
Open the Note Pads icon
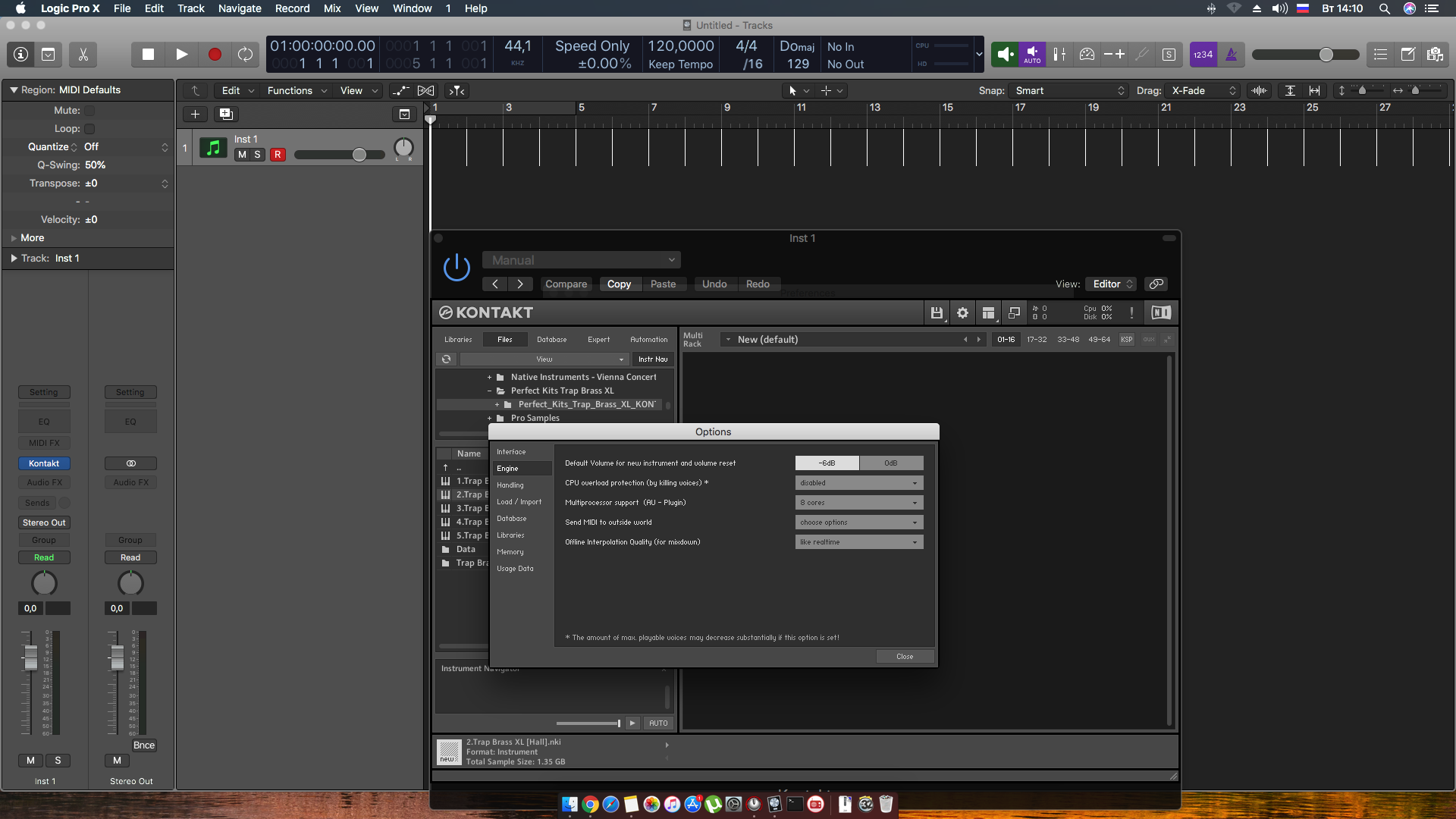click(1407, 54)
